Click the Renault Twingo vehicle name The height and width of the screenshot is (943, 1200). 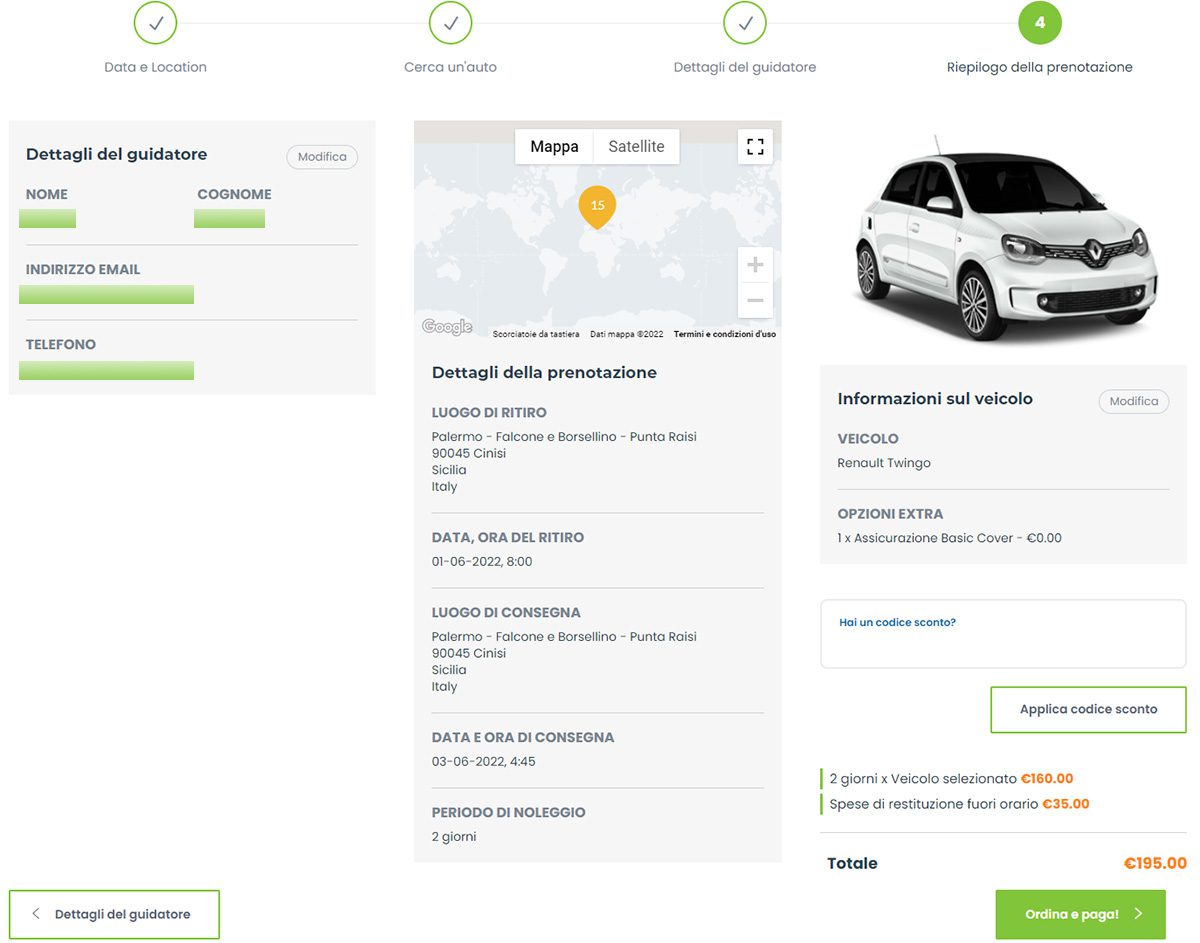(884, 463)
